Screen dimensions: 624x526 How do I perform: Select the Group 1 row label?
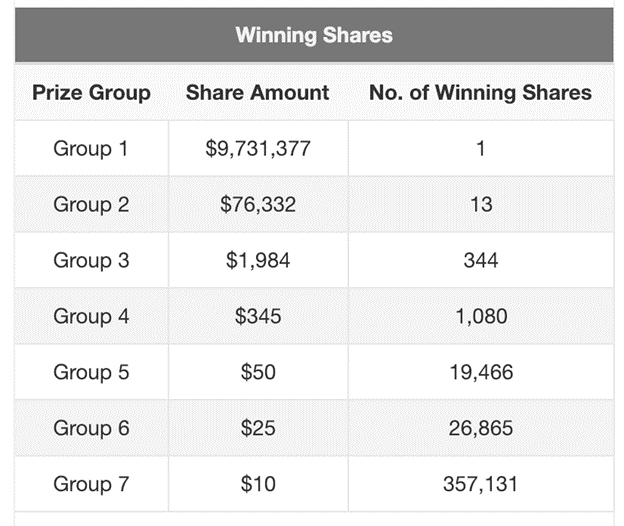coord(91,149)
